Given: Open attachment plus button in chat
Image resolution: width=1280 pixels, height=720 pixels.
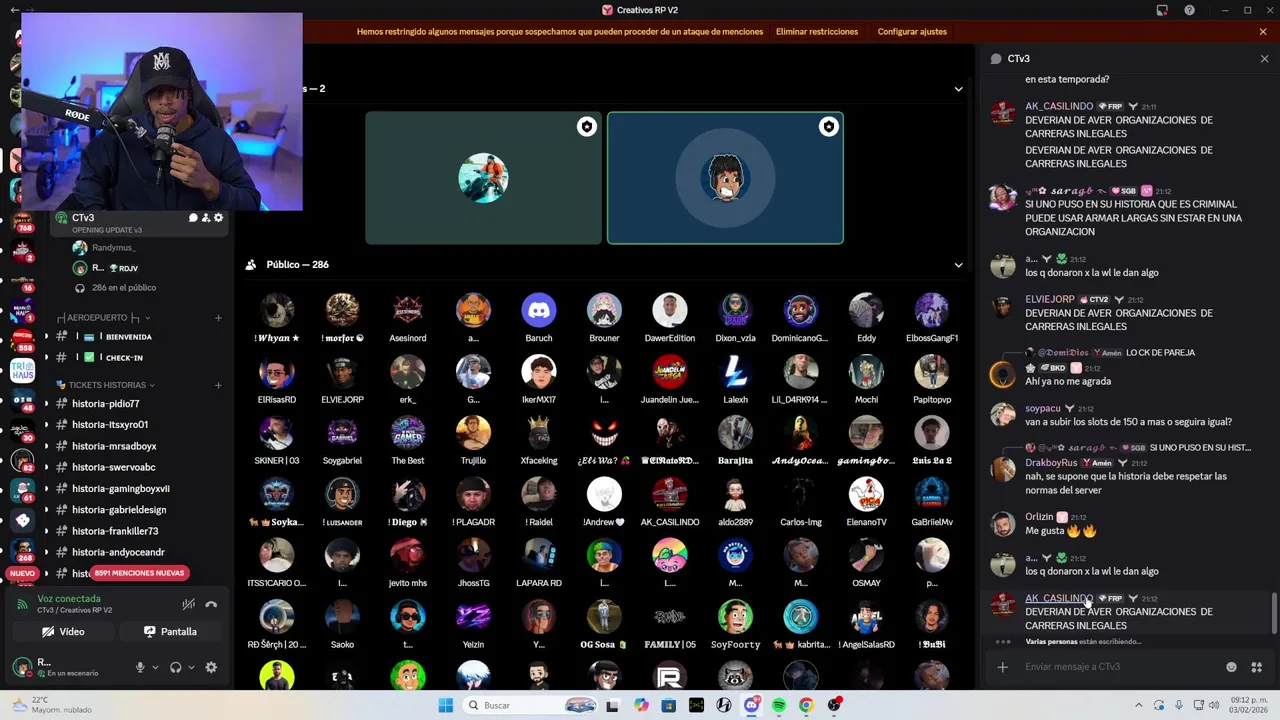Looking at the screenshot, I should (x=1002, y=667).
